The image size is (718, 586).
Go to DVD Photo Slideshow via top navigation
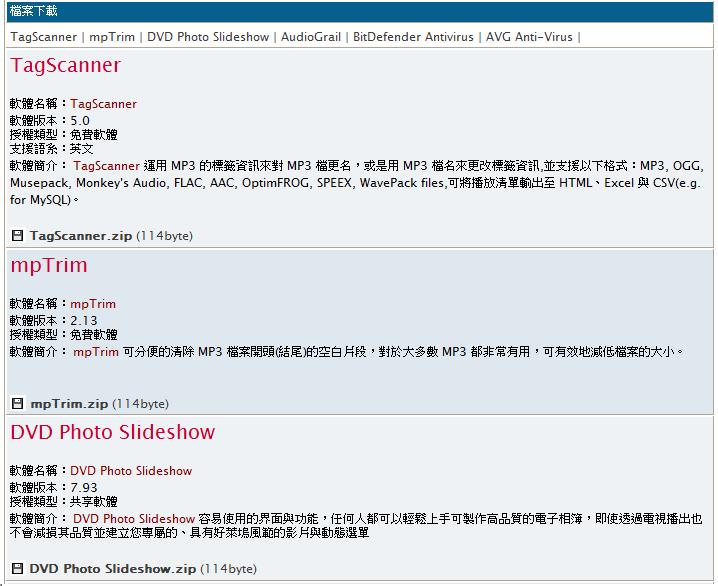(x=208, y=37)
